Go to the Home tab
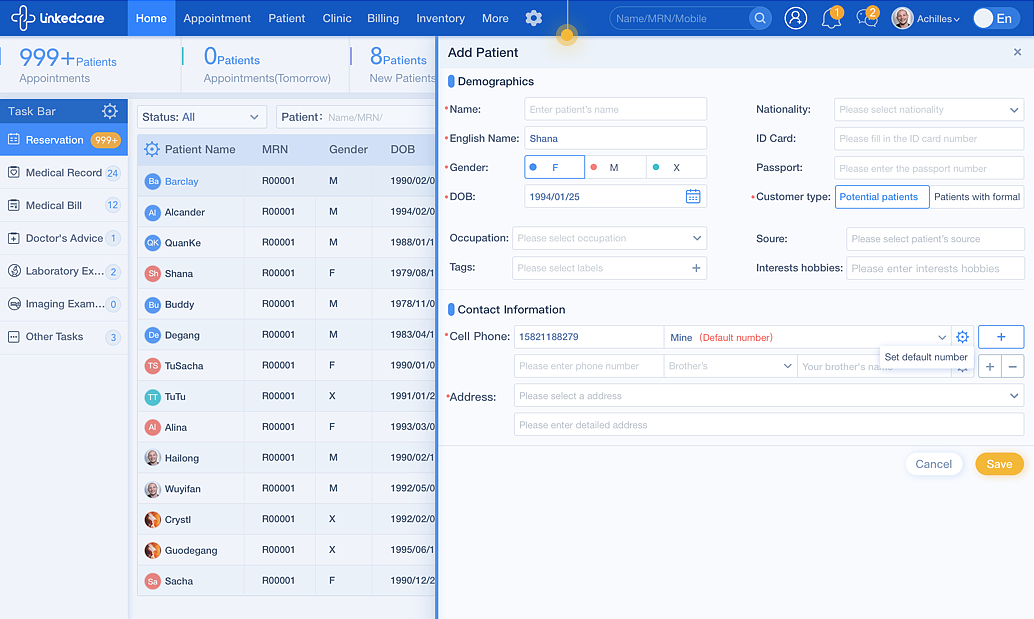The image size is (1034, 619). pyautogui.click(x=151, y=18)
